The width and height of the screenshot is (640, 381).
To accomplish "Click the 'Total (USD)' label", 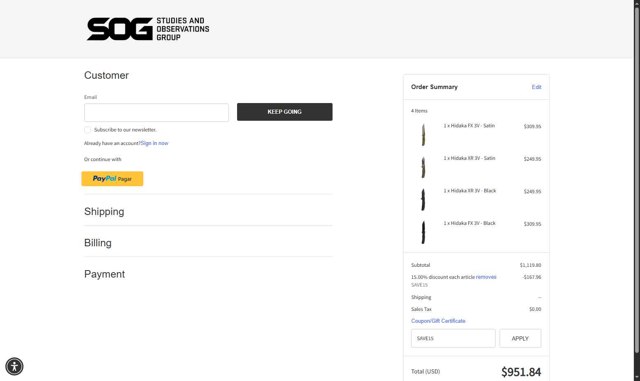I will click(x=425, y=372).
